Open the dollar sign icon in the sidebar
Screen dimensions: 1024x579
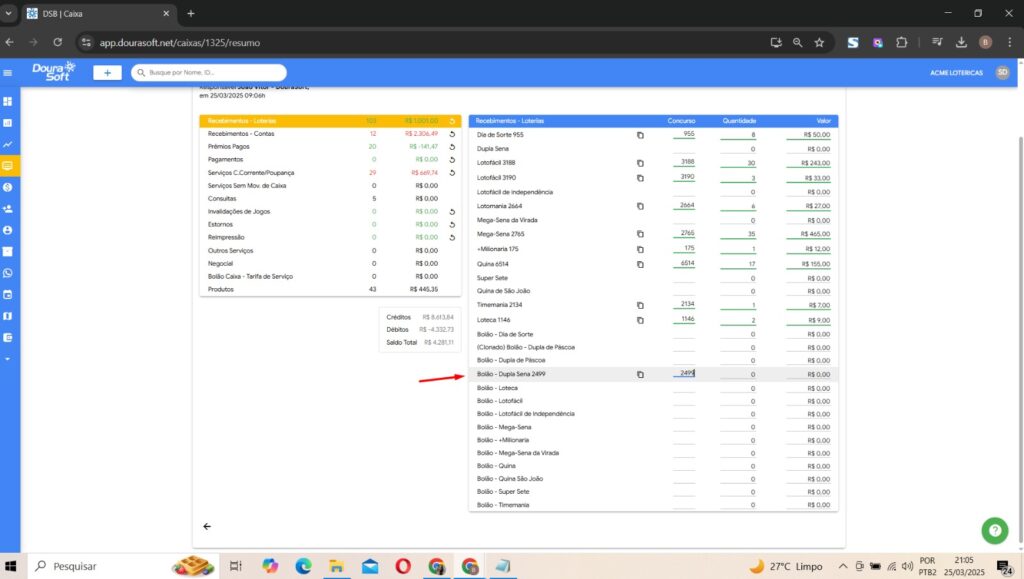8,187
